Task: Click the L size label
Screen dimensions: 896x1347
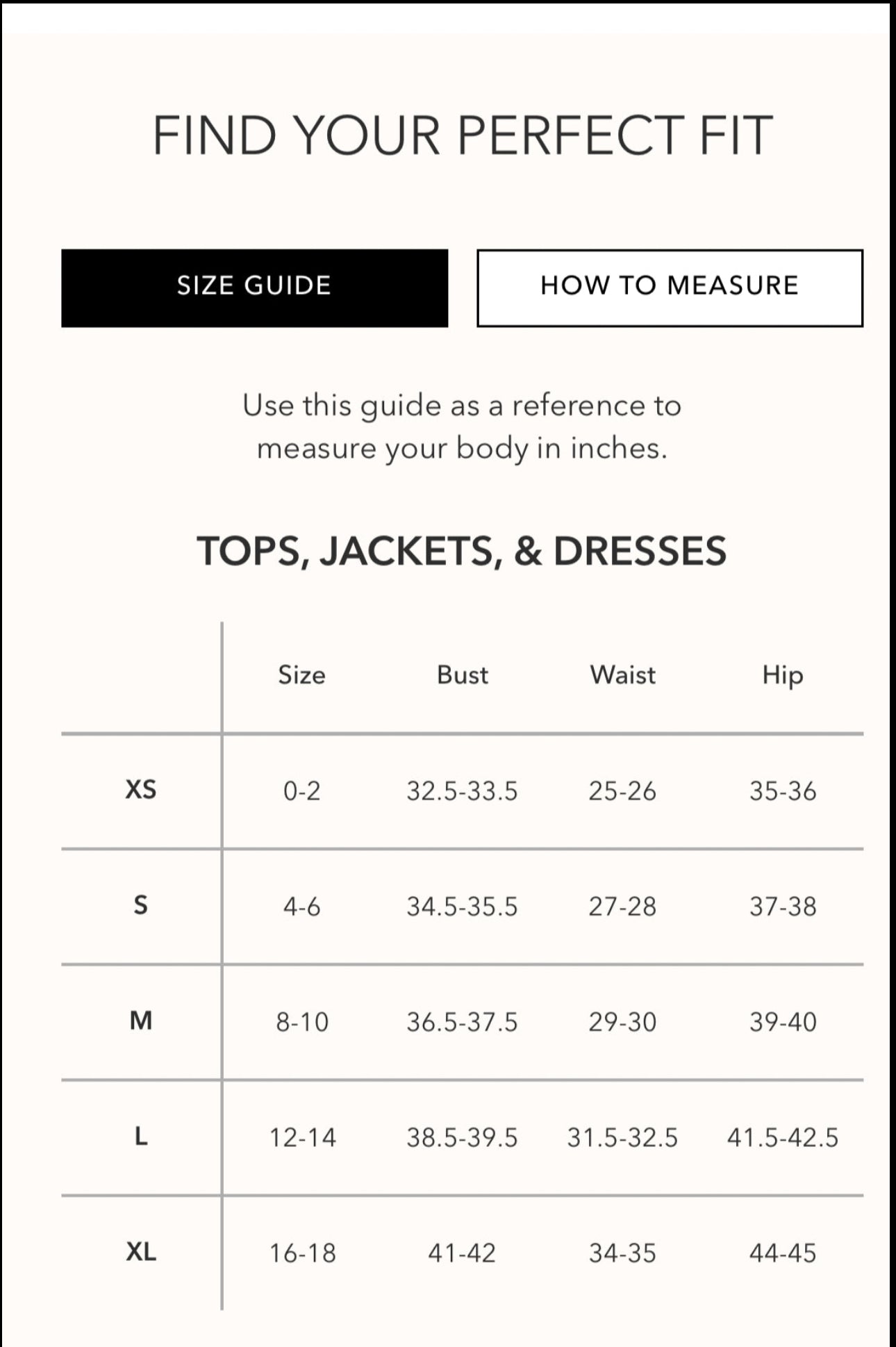Action: (142, 1136)
